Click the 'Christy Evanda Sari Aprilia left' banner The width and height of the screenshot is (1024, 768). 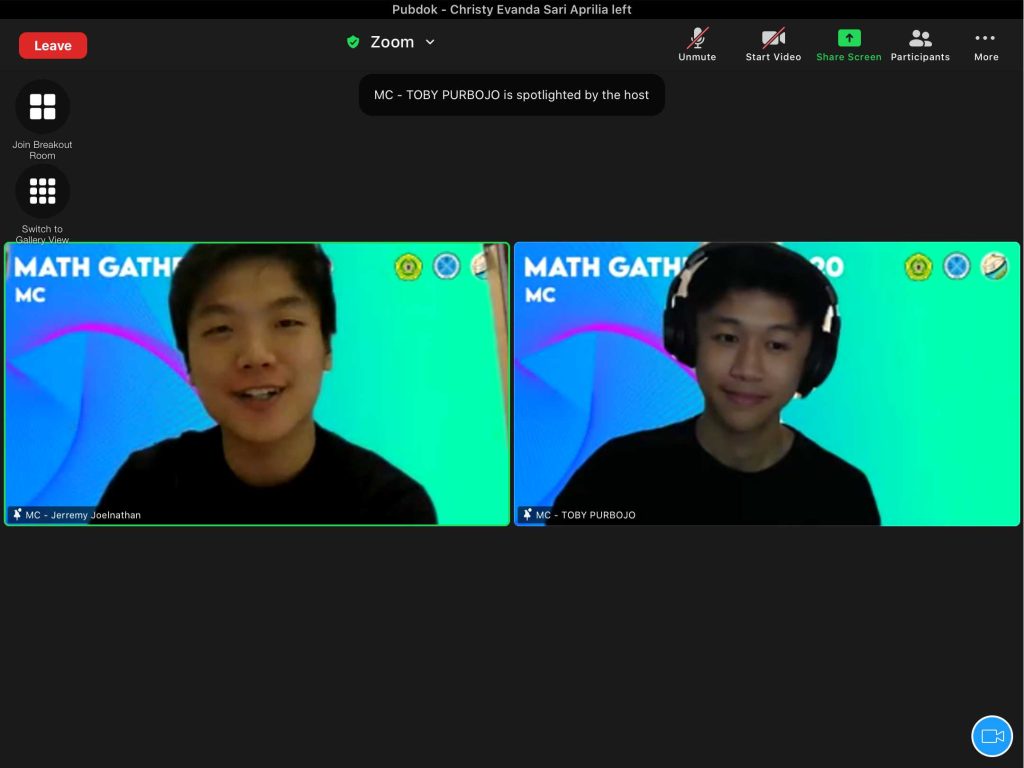point(511,9)
